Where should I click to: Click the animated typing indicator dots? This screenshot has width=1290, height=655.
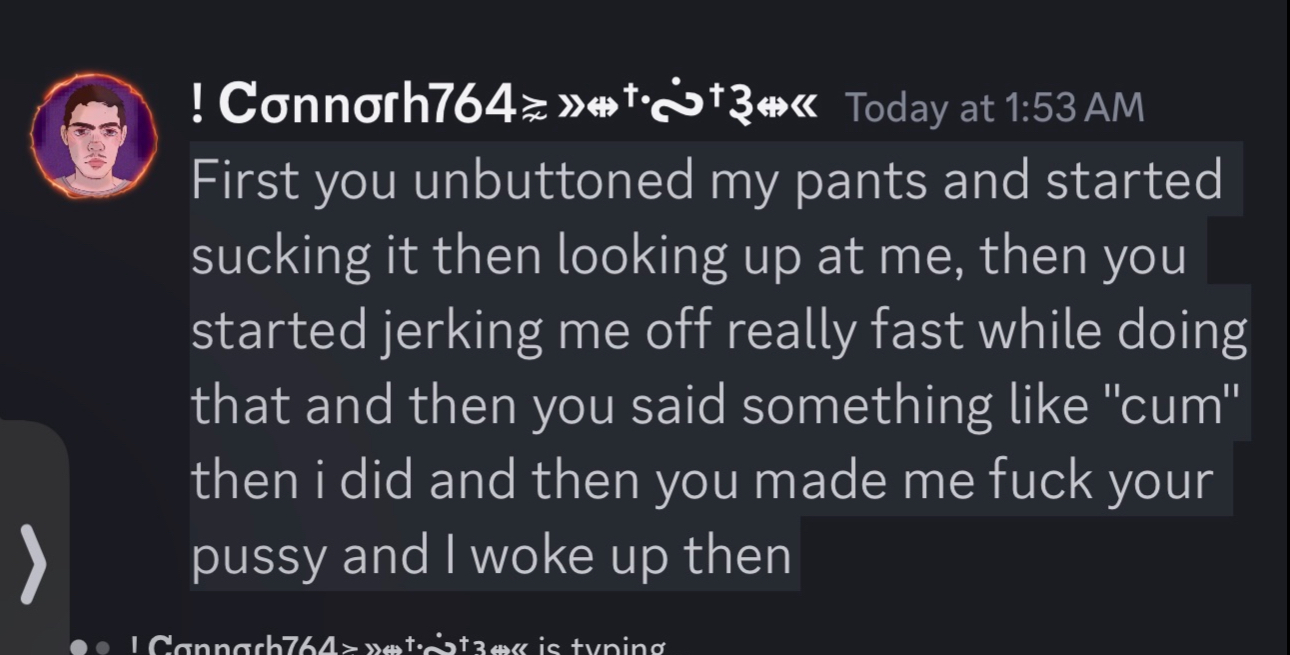(x=89, y=646)
